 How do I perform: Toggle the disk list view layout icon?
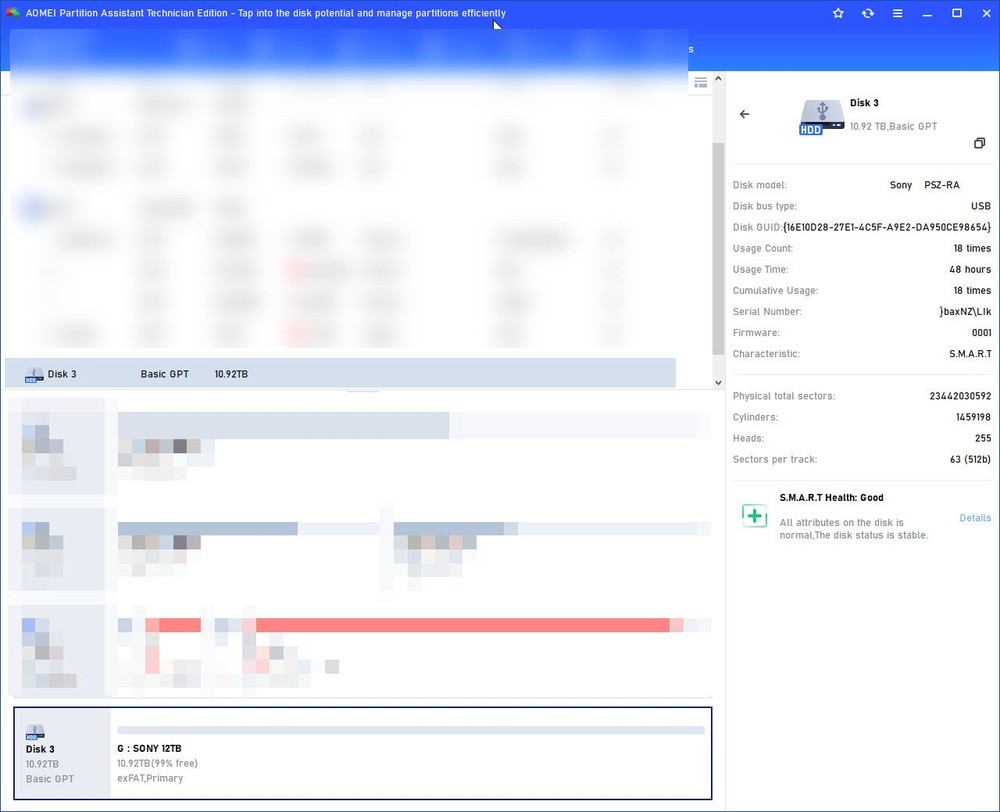(x=701, y=82)
